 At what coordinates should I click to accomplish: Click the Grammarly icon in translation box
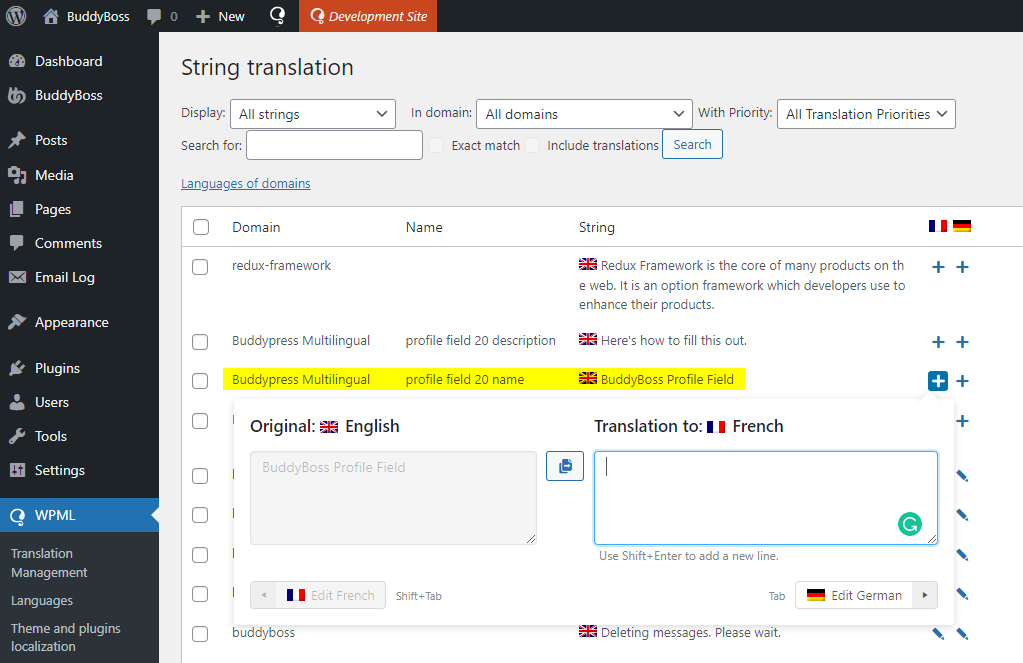[909, 524]
